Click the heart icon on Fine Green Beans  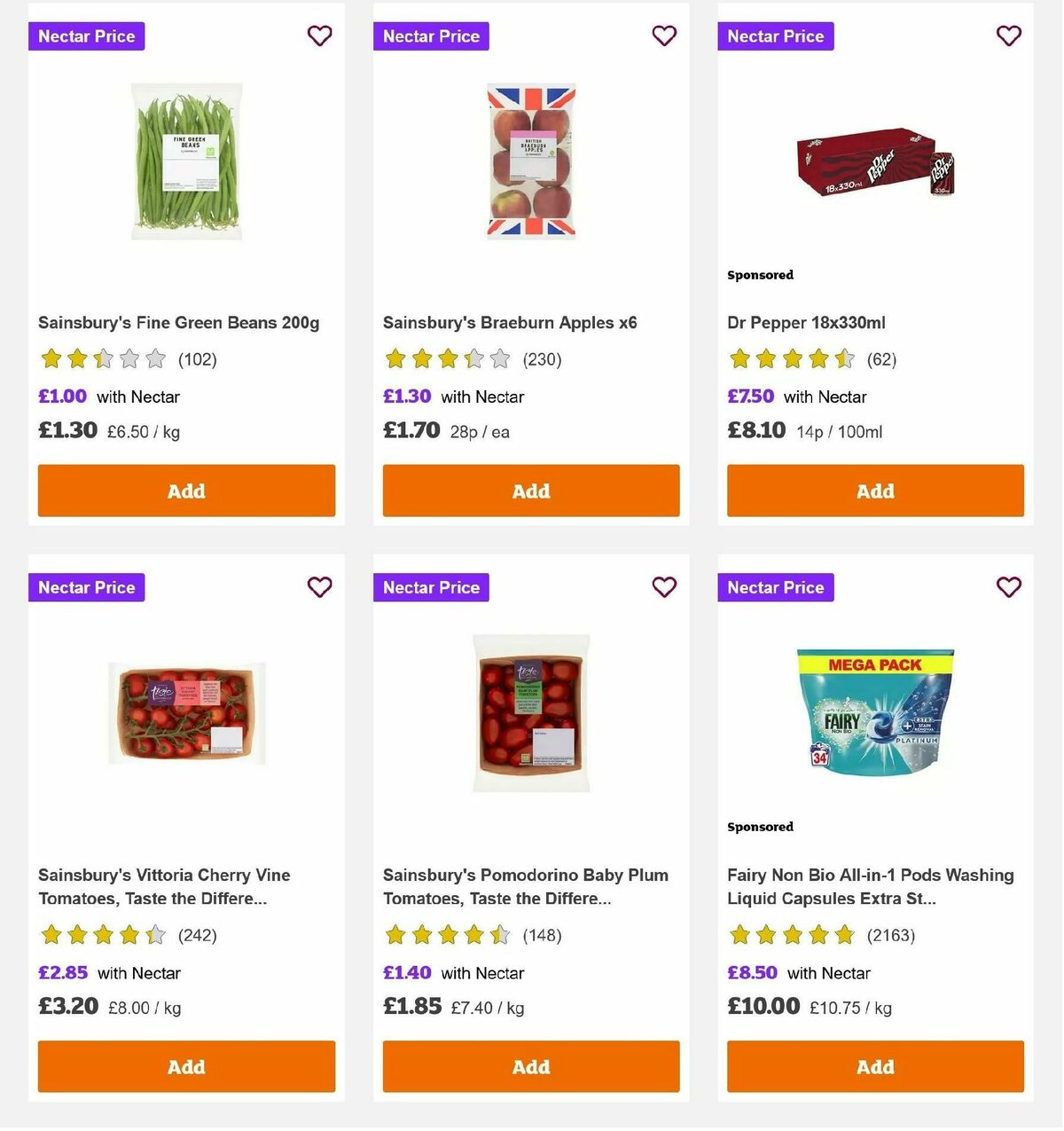pos(319,35)
